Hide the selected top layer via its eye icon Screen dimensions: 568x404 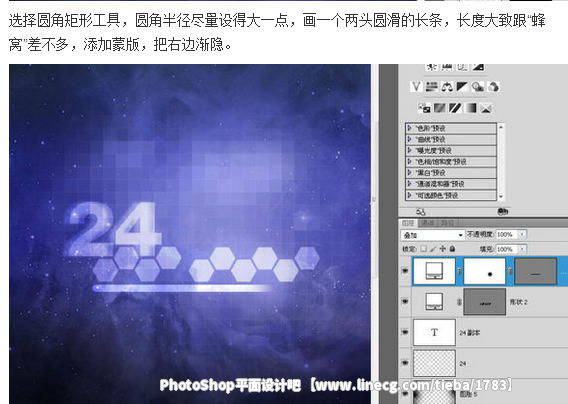405,271
